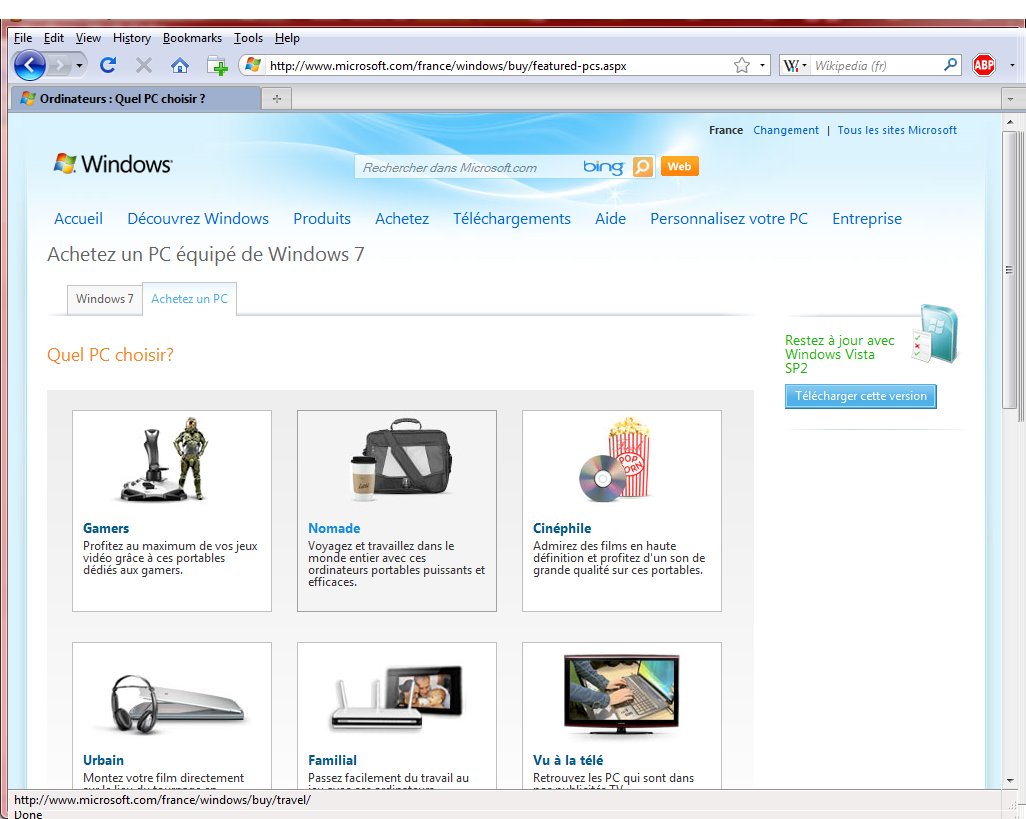Open the Tools menu
This screenshot has height=819, width=1026.
click(x=249, y=38)
